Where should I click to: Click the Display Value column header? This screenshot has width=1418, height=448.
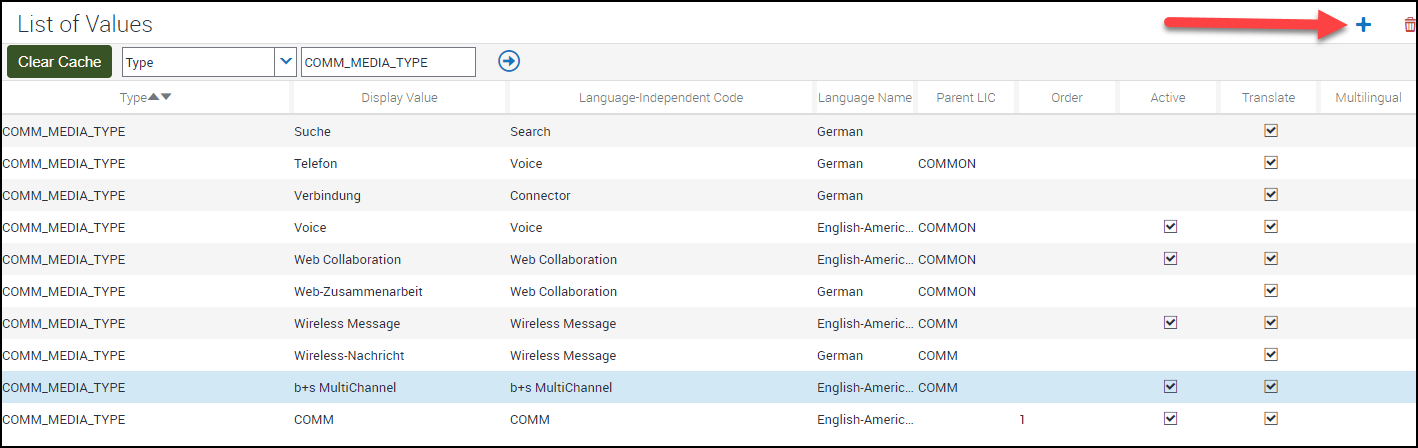pyautogui.click(x=399, y=98)
